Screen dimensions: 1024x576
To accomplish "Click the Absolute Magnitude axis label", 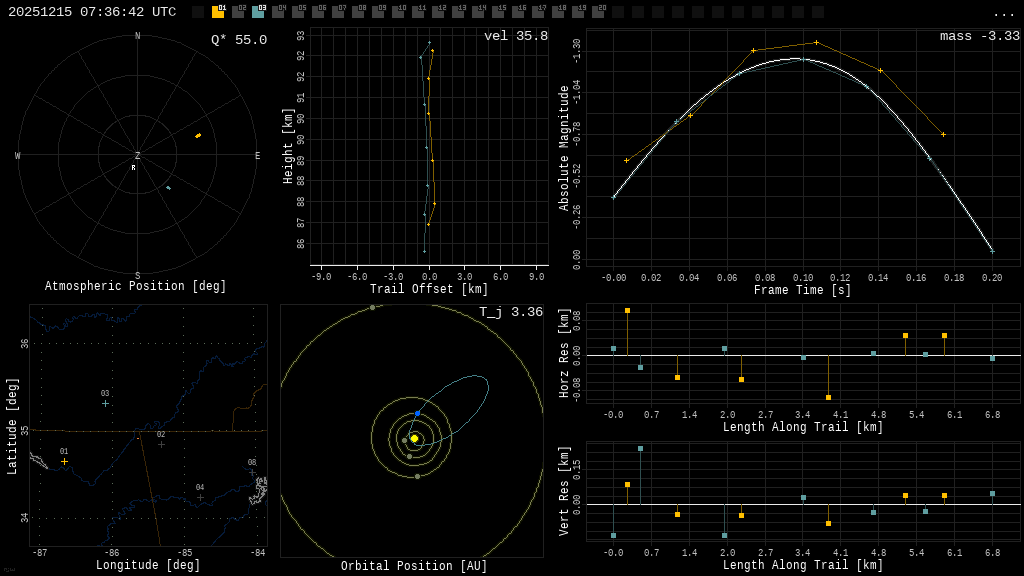I will [563, 148].
